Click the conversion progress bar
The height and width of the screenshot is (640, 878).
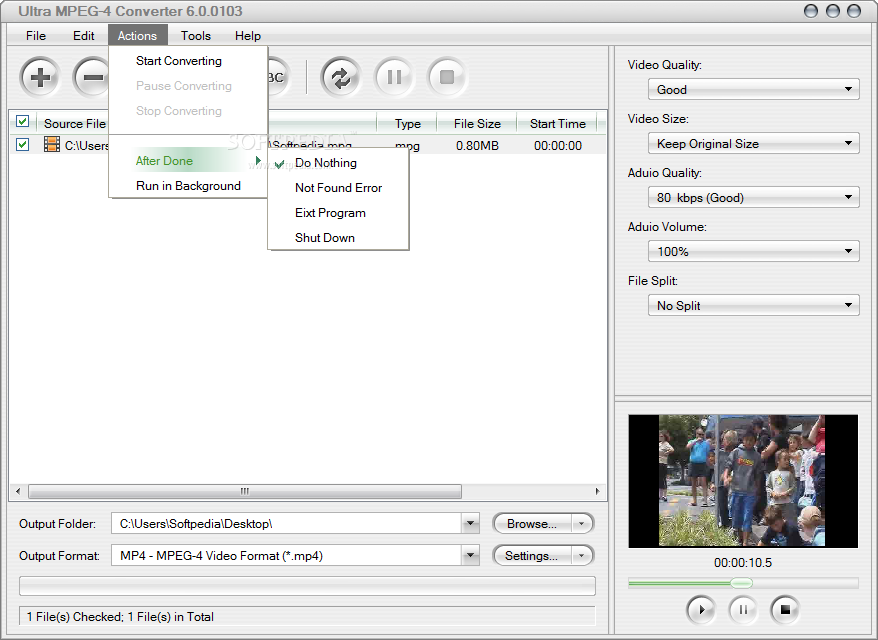tap(307, 586)
